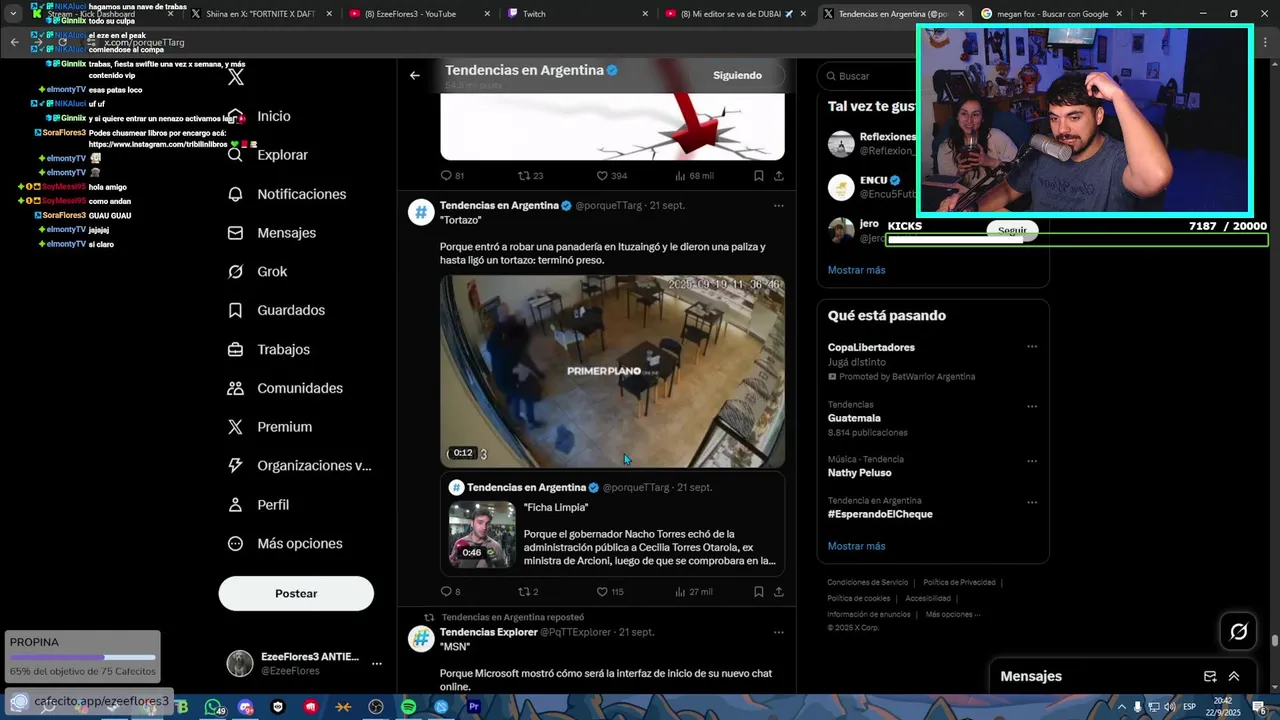Image resolution: width=1280 pixels, height=720 pixels.
Task: Go back with the profile back arrow
Action: (415, 75)
